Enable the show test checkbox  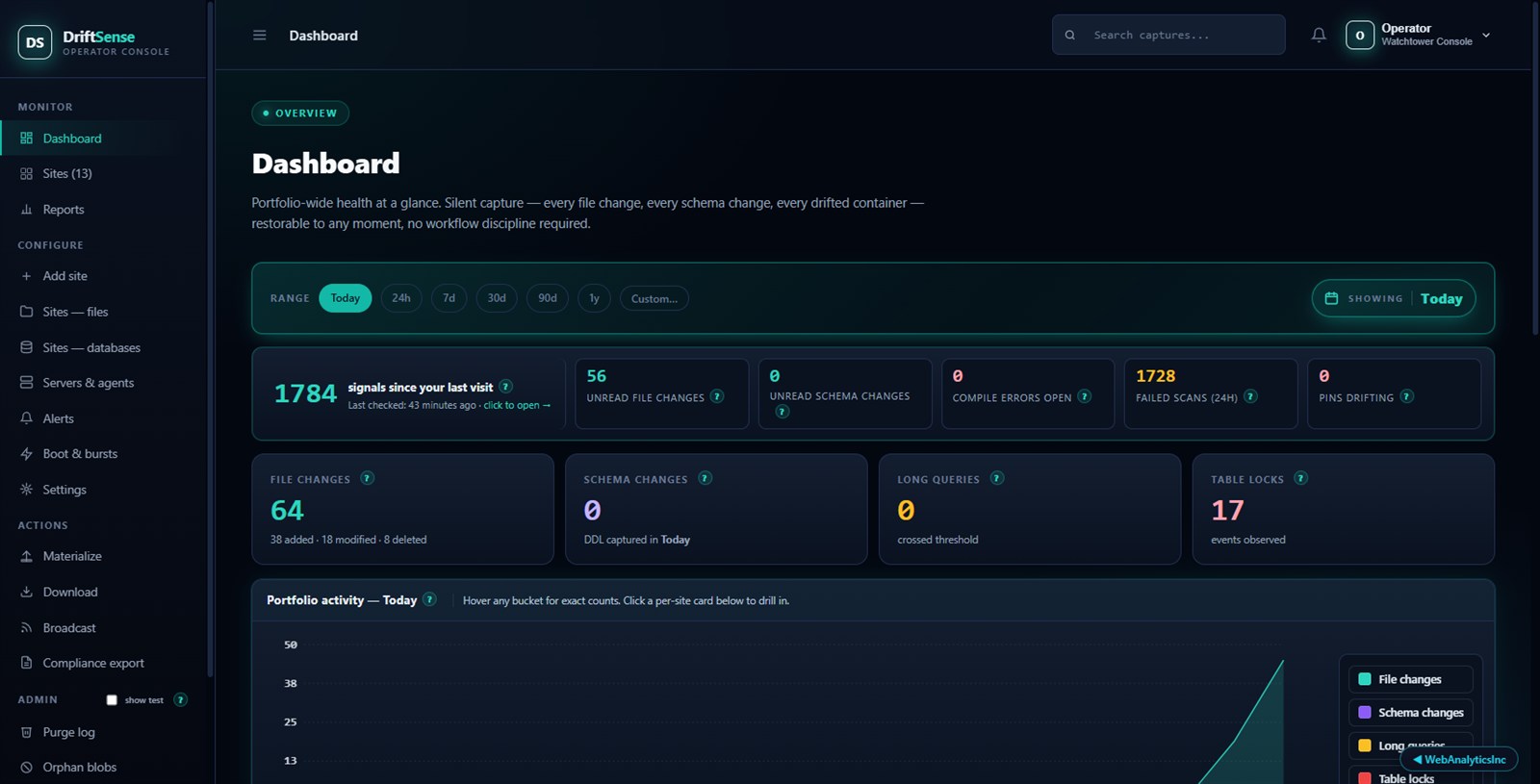click(x=112, y=700)
